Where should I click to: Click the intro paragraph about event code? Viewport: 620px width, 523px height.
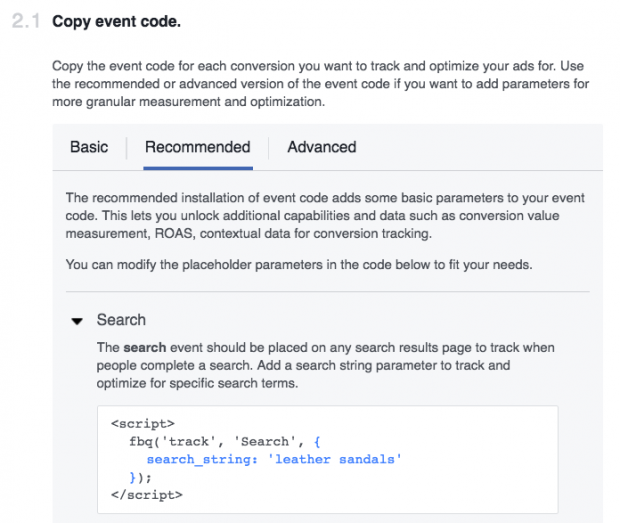(321, 84)
